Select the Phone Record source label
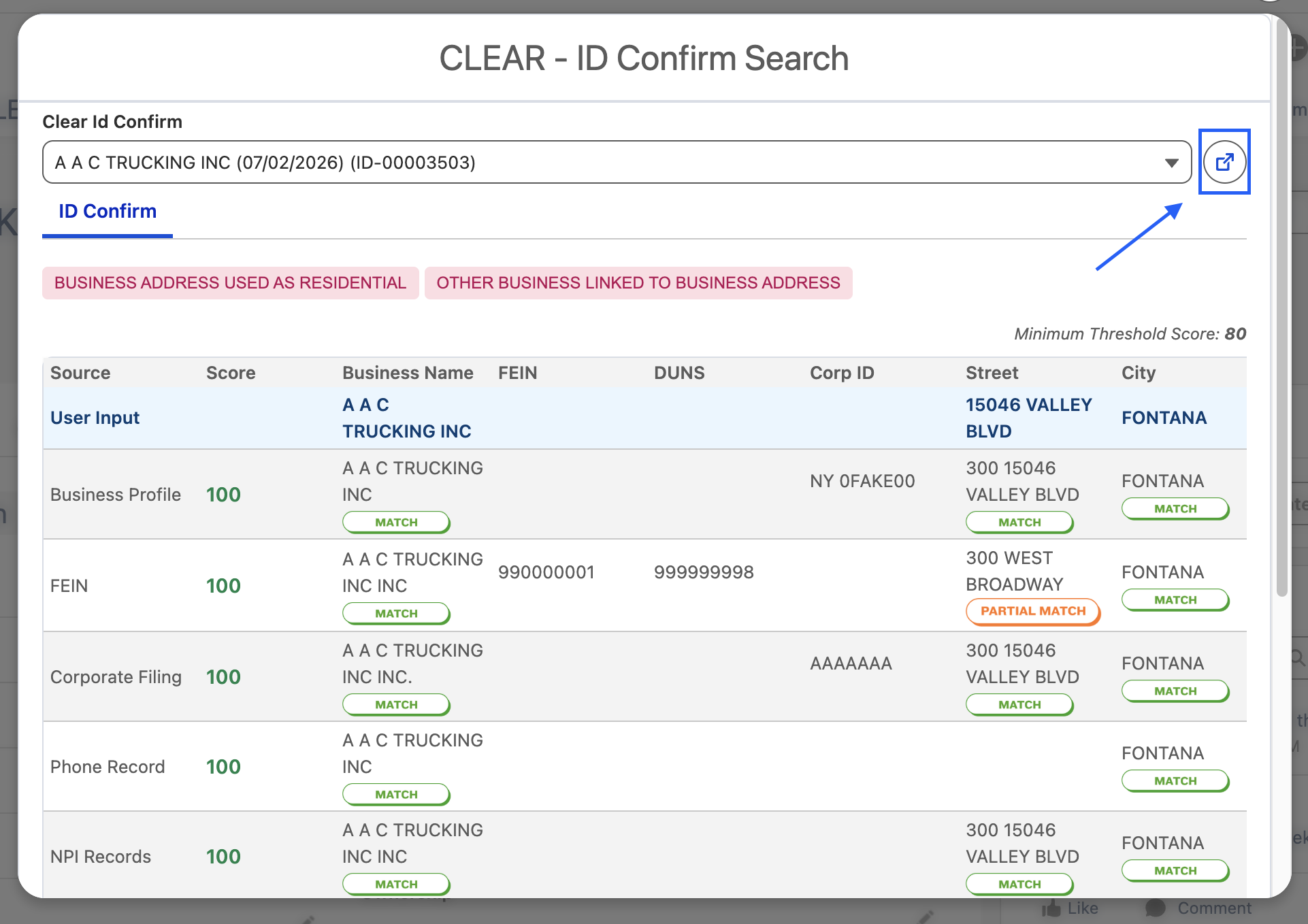Viewport: 1308px width, 924px height. click(108, 767)
